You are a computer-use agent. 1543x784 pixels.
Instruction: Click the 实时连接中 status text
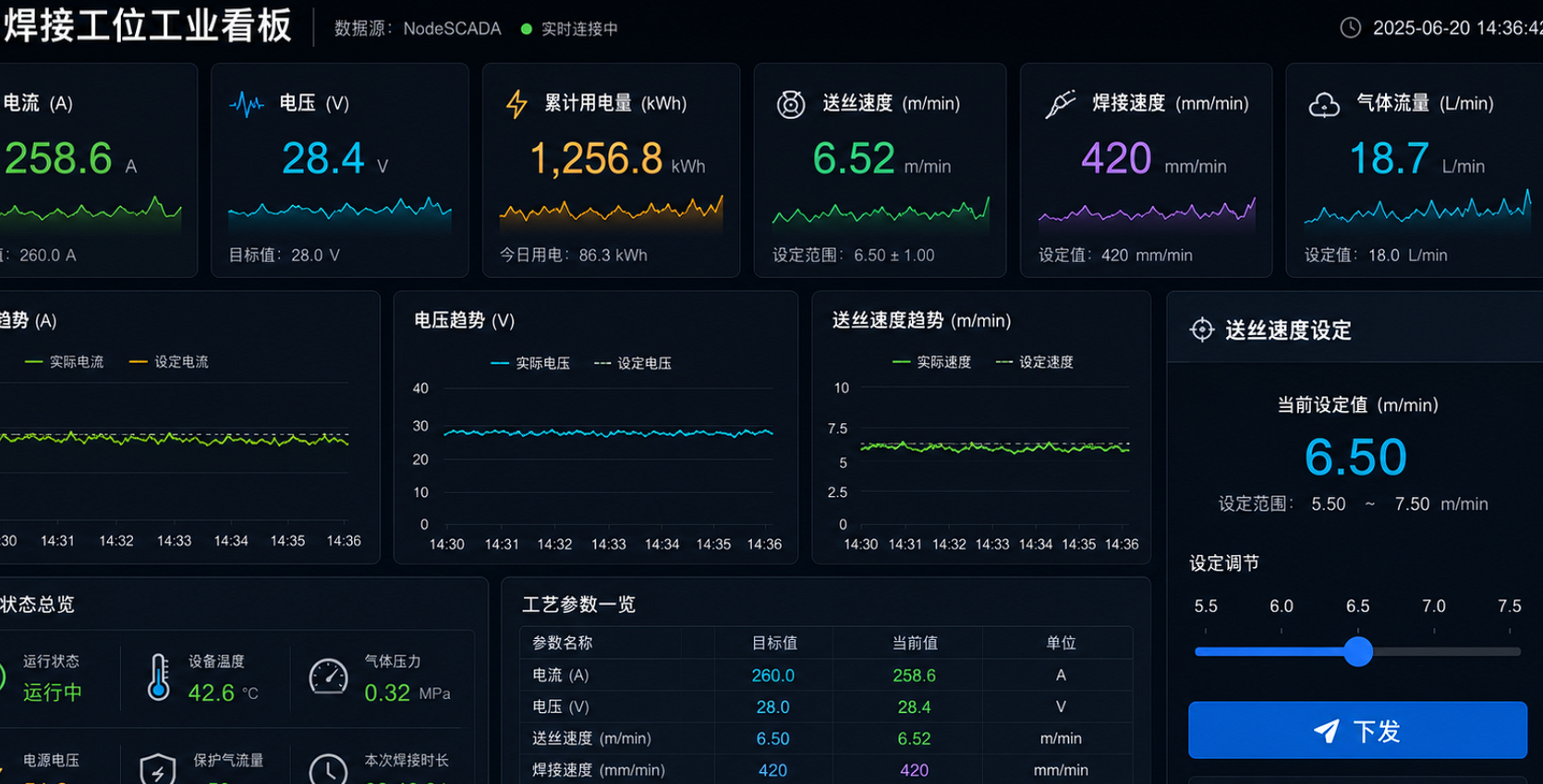click(x=579, y=29)
